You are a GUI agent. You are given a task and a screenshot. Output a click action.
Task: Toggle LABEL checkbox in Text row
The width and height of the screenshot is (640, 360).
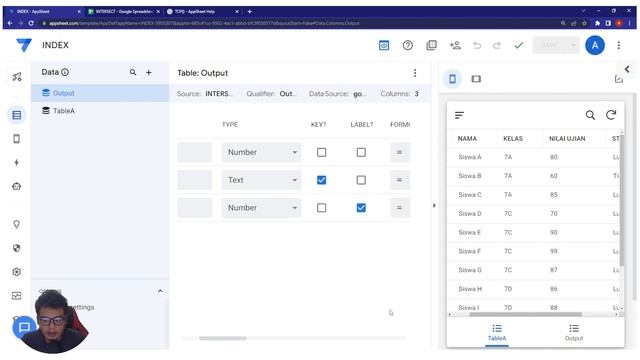361,180
